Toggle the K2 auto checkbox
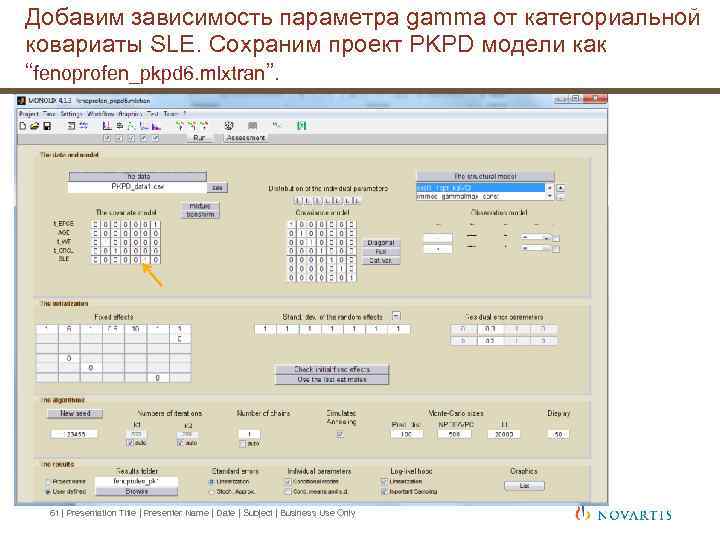Screen dimensions: 720x540 (x=180, y=443)
